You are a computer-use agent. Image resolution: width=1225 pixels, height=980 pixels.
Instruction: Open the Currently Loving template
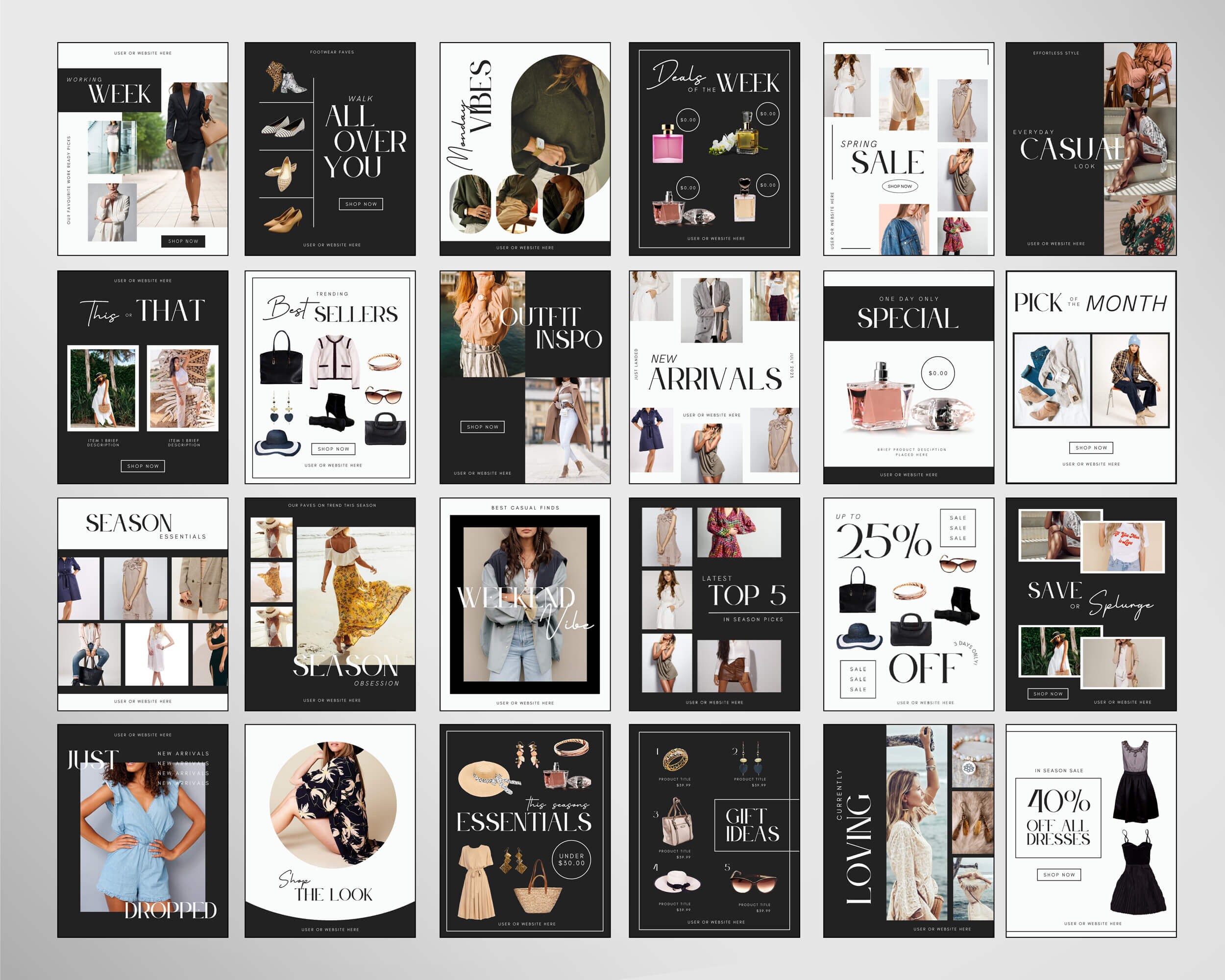click(x=908, y=831)
